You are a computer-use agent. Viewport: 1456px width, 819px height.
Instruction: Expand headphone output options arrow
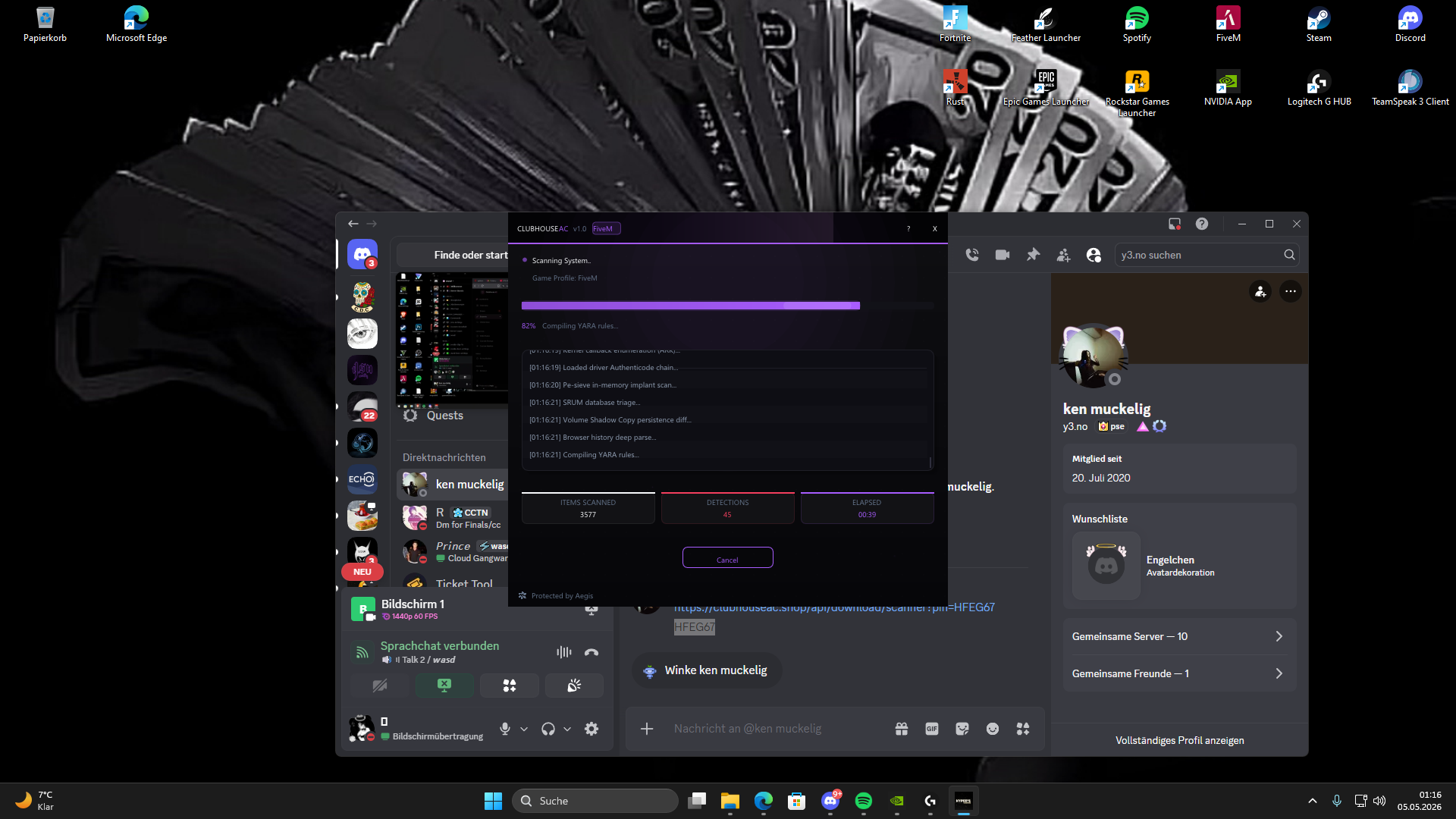[567, 729]
